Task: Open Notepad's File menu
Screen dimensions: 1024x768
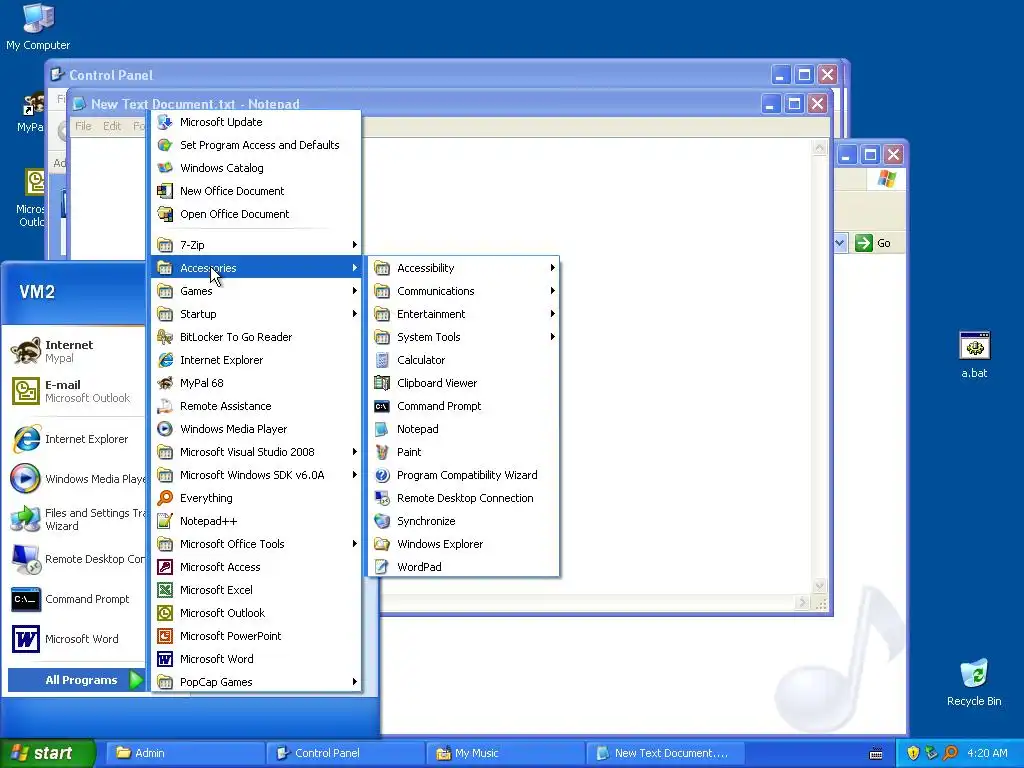Action: (83, 126)
